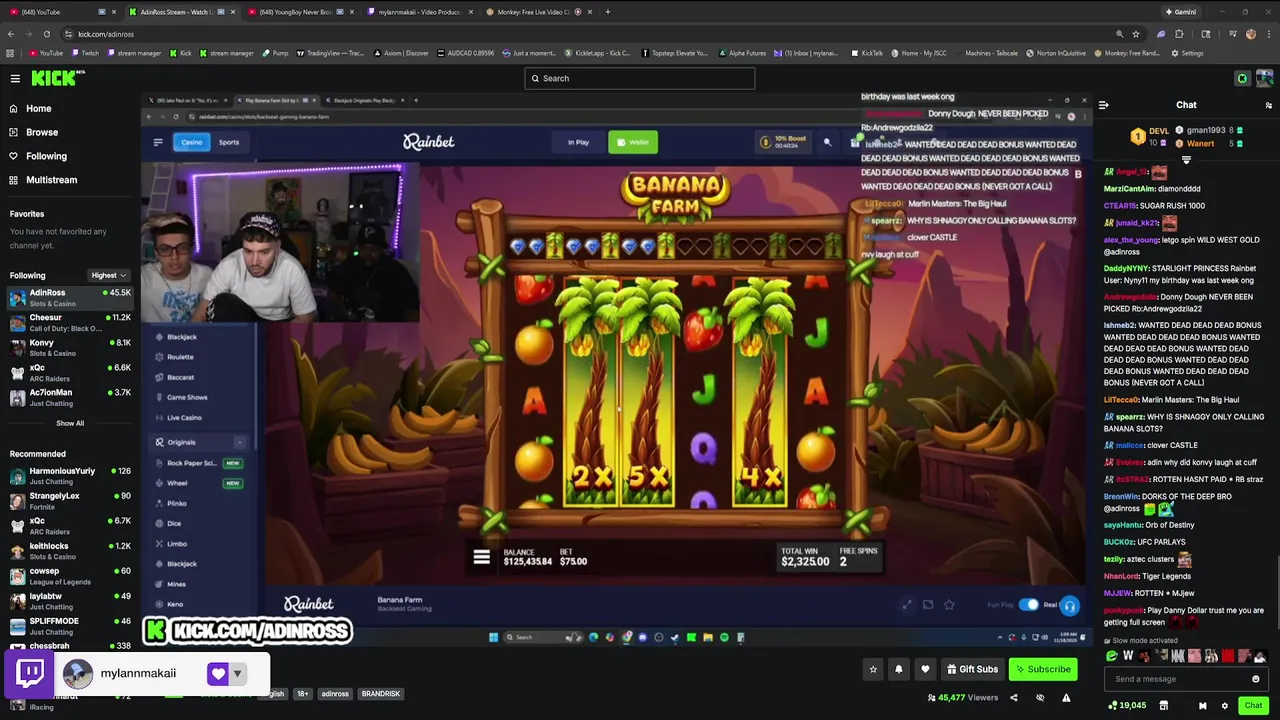This screenshot has width=1280, height=720.
Task: Click the Kick logo
Action: 58,78
